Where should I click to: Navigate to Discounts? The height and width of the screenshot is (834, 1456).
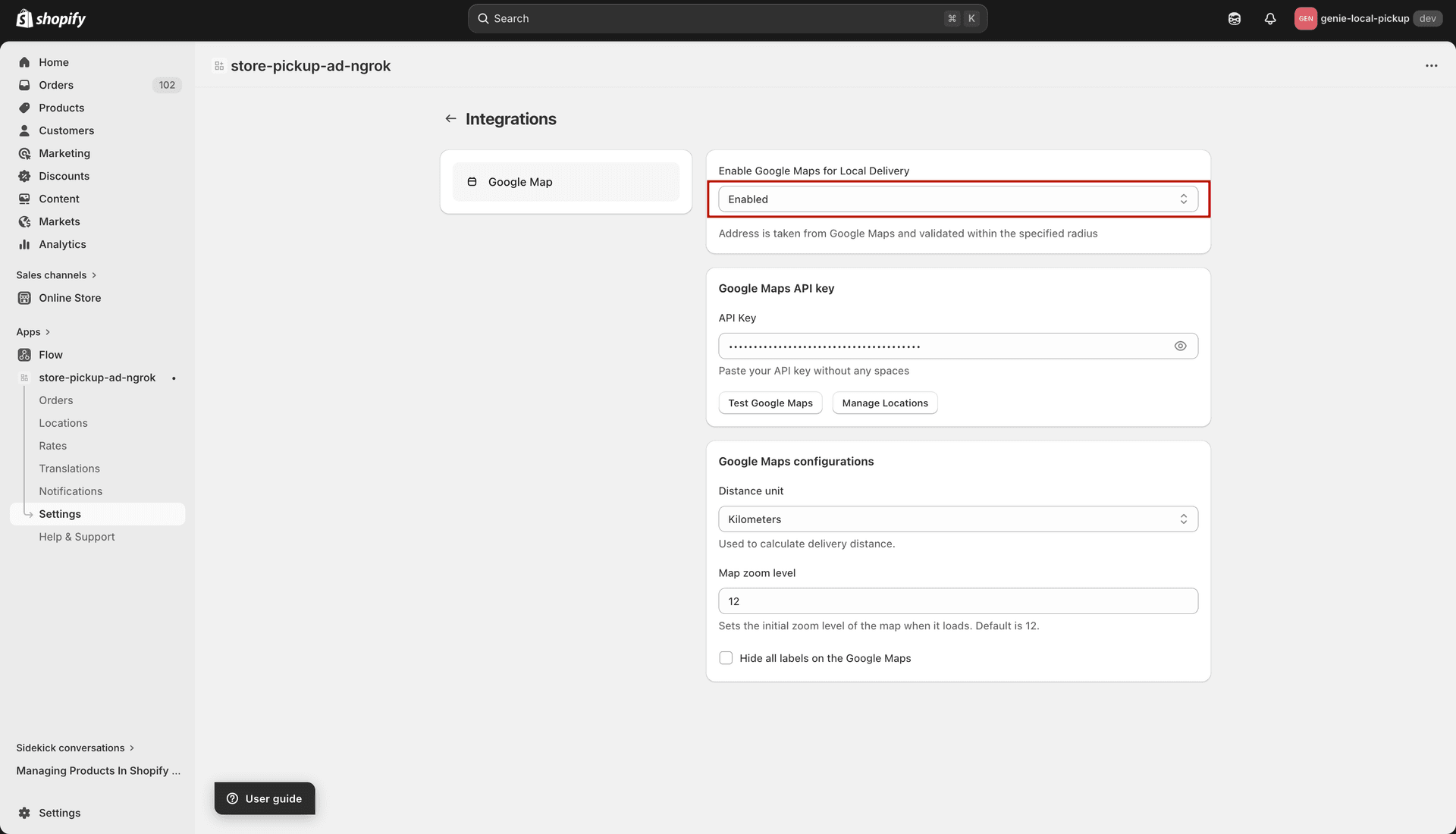[64, 176]
